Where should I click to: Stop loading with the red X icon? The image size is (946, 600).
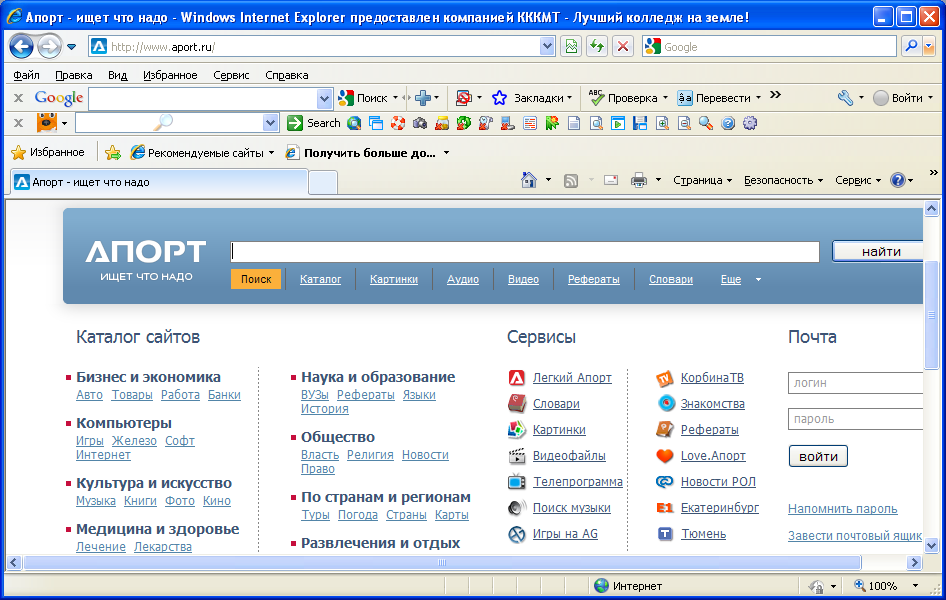[x=623, y=46]
